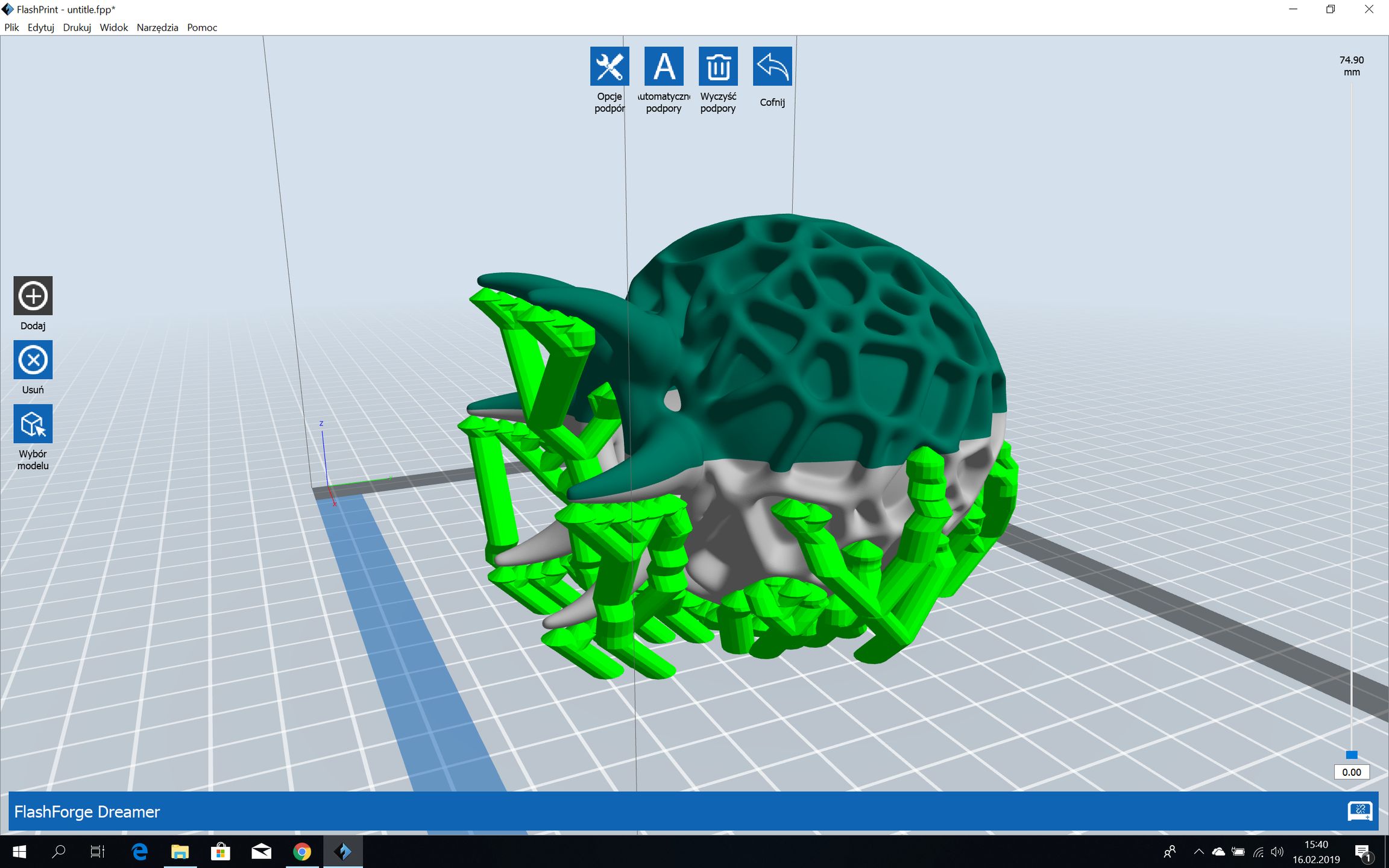Open the Narzędzia menu
The height and width of the screenshot is (868, 1389).
(x=157, y=28)
